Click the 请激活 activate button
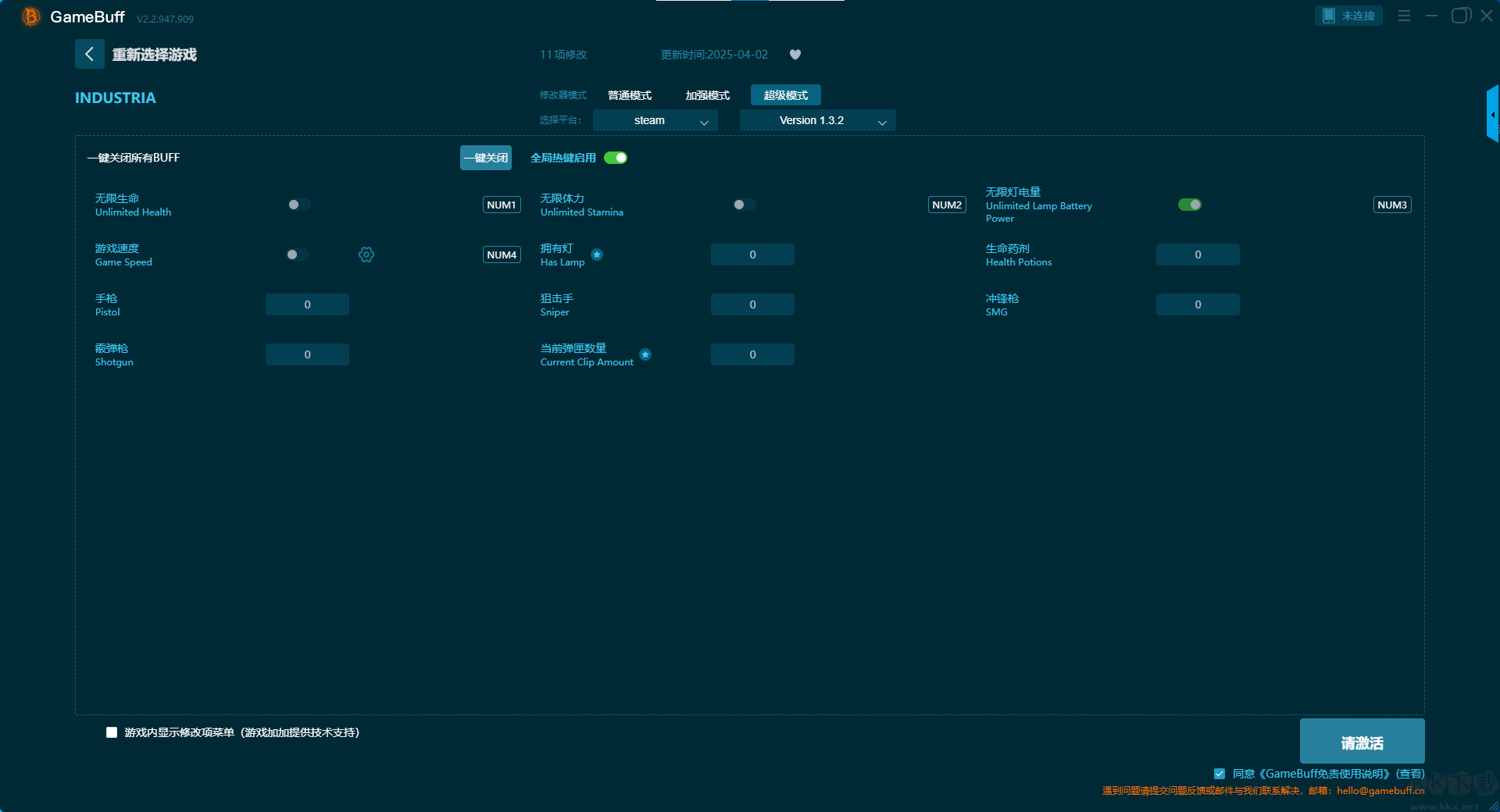 (x=1362, y=742)
